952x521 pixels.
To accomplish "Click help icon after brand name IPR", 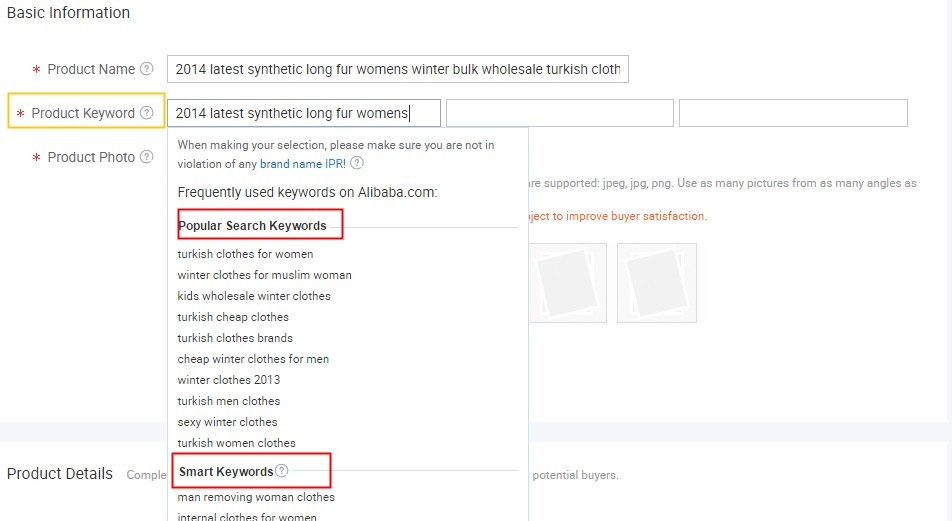I will [357, 163].
